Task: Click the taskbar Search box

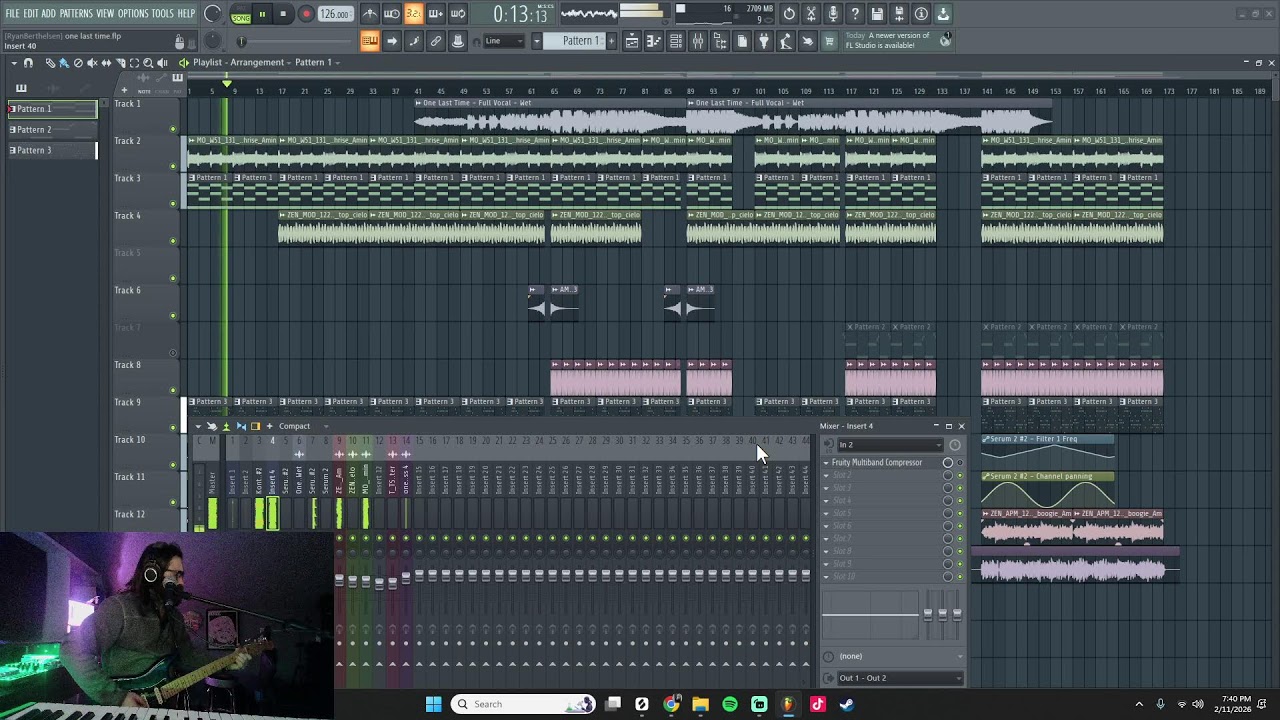Action: click(522, 704)
